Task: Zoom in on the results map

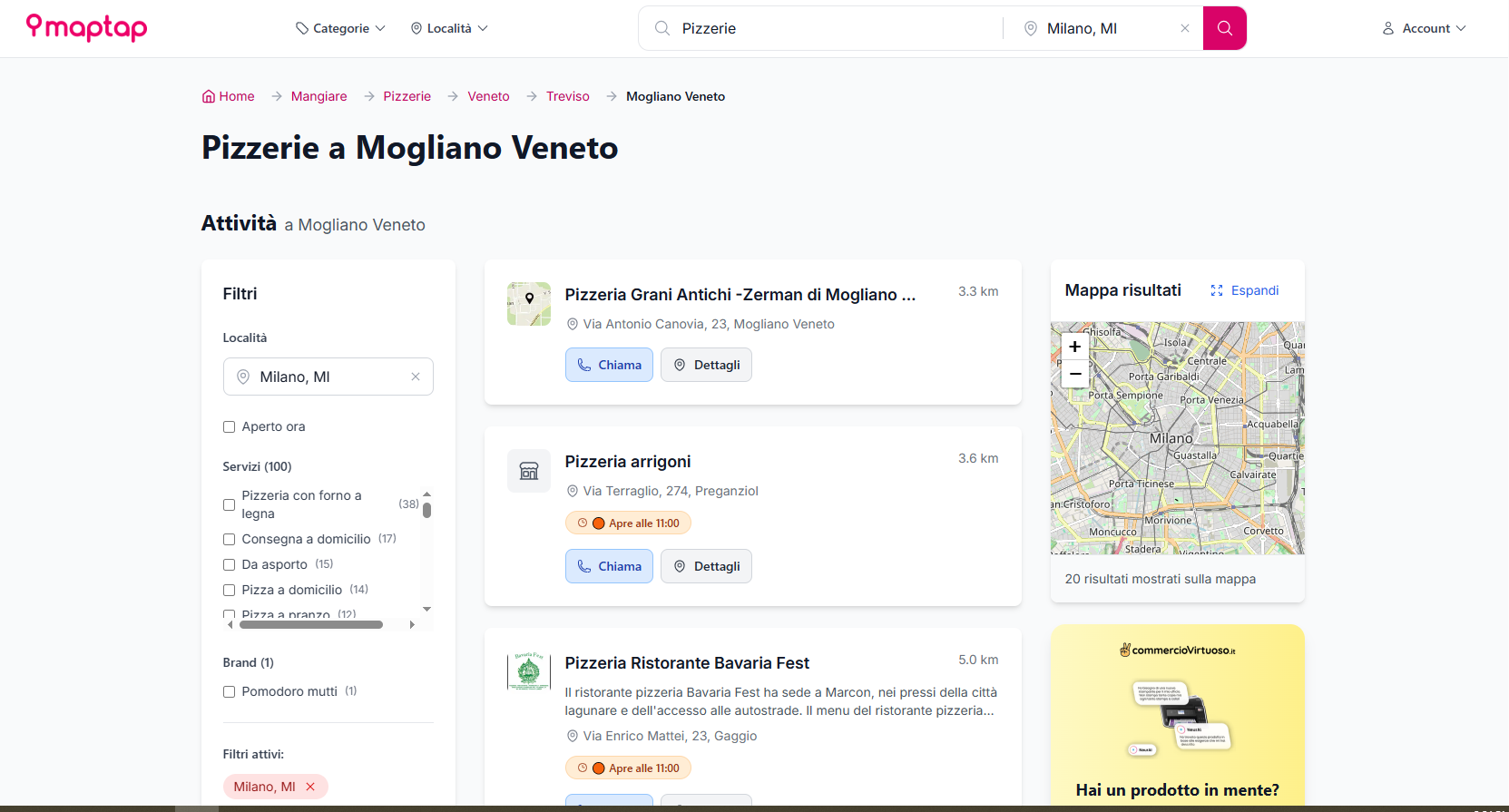Action: (1074, 347)
